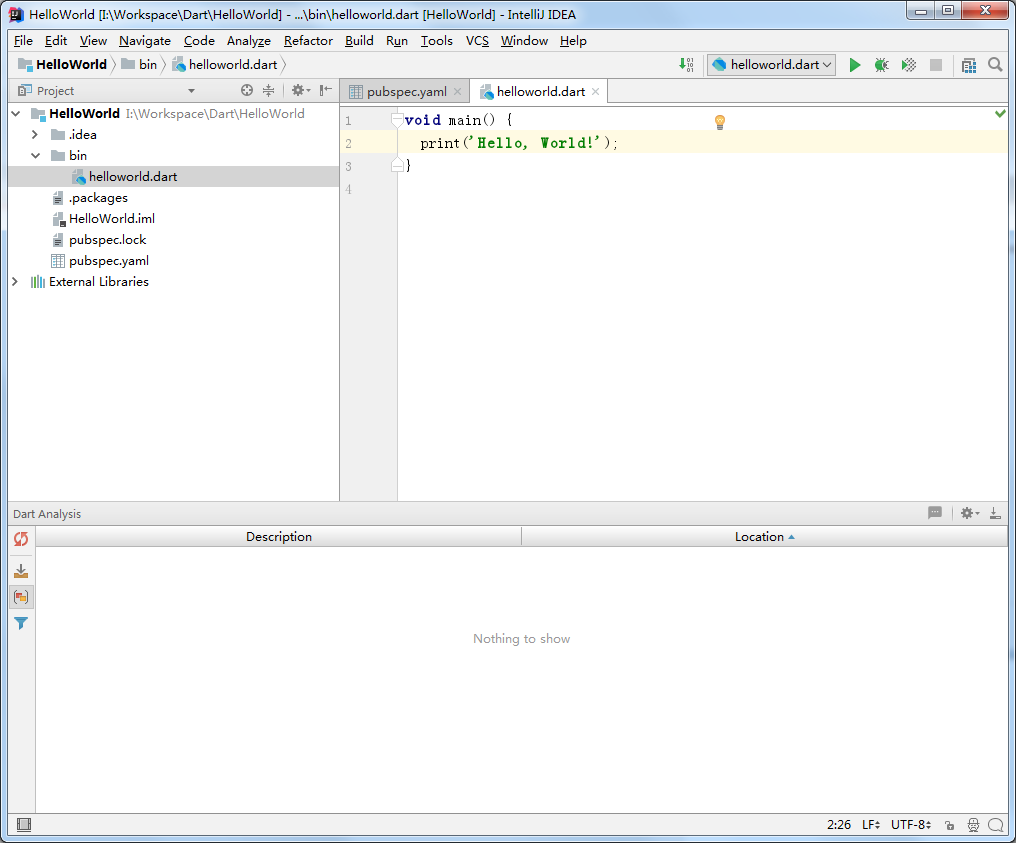This screenshot has height=843, width=1016.
Task: Hide the Project tool window icon
Action: click(326, 91)
